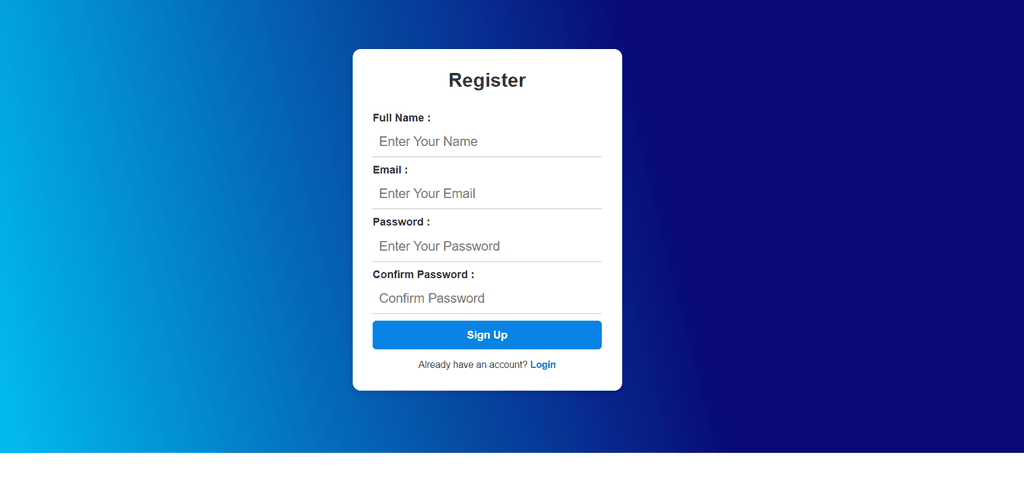
Task: Click the underline below Confirm Password placeholder
Action: click(x=487, y=313)
